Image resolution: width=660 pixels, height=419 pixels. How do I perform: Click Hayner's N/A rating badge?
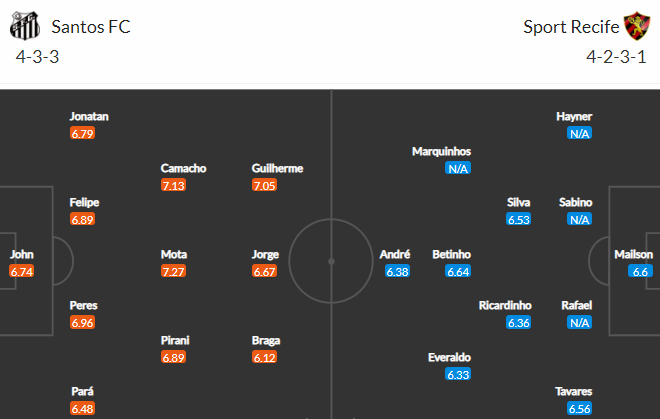tap(579, 133)
